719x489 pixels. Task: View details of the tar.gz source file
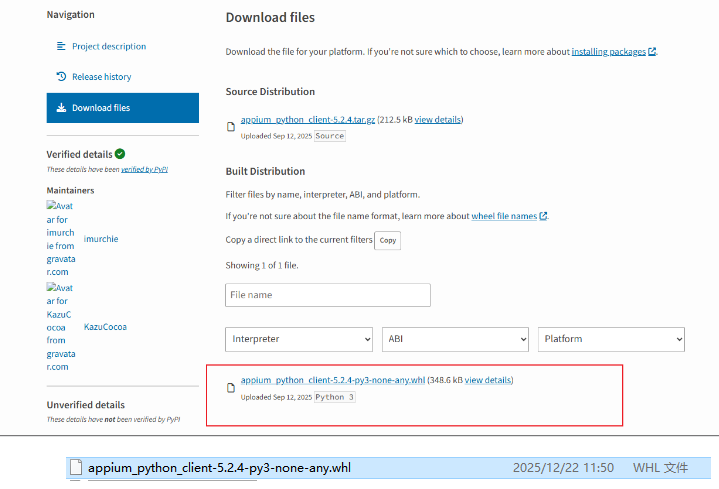[x=437, y=120]
